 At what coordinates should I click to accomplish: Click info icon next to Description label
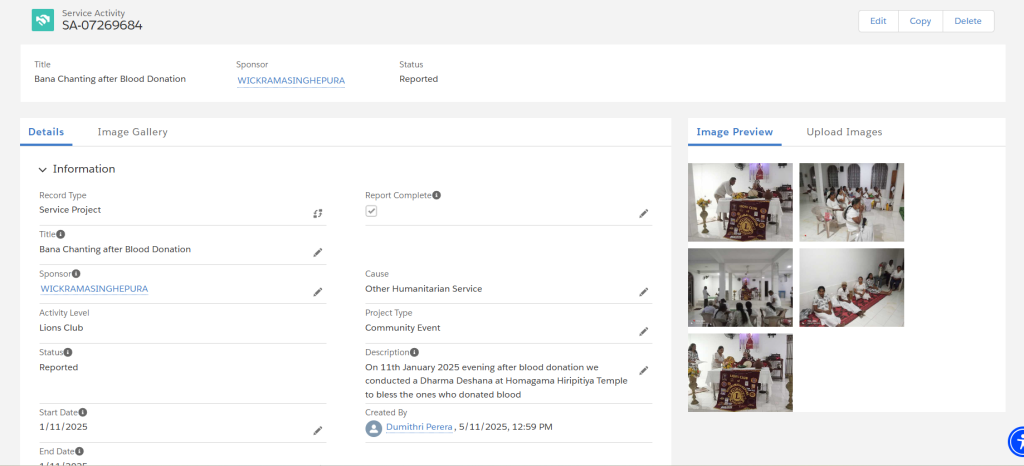coord(414,352)
